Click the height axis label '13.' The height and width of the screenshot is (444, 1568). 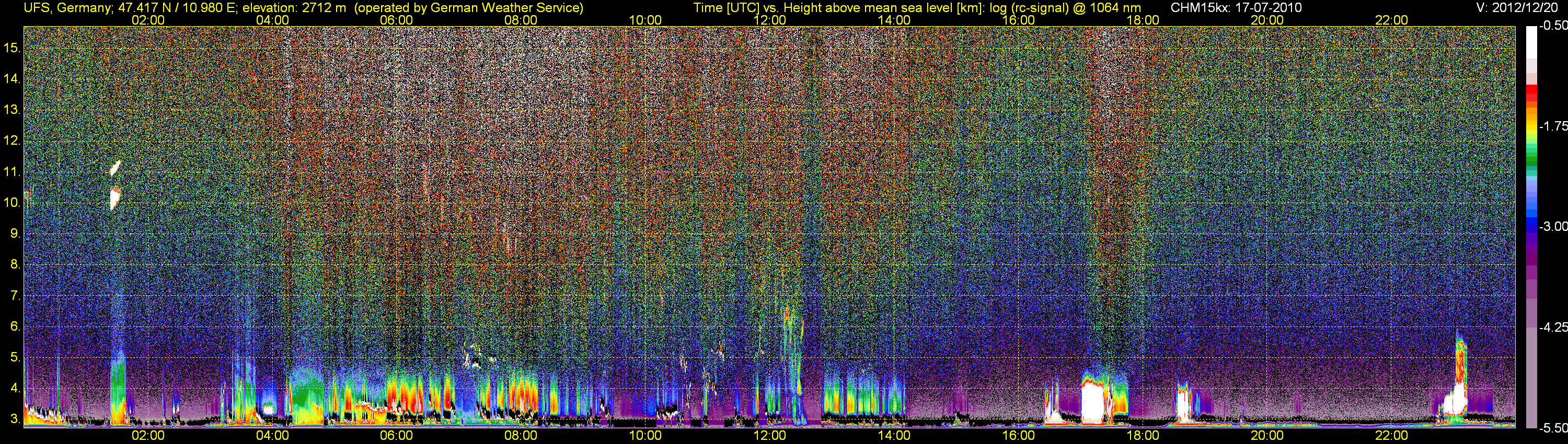tap(12, 110)
